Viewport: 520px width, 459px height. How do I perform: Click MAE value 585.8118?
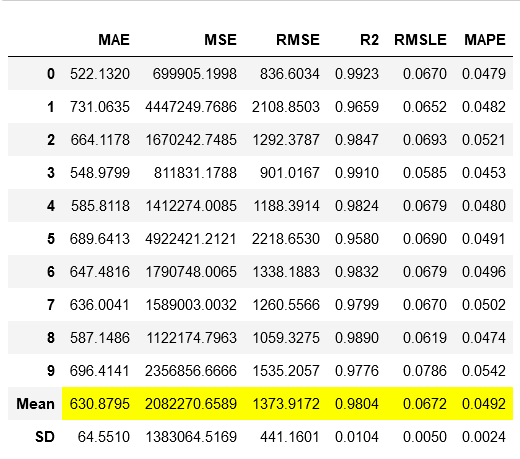[x=100, y=206]
